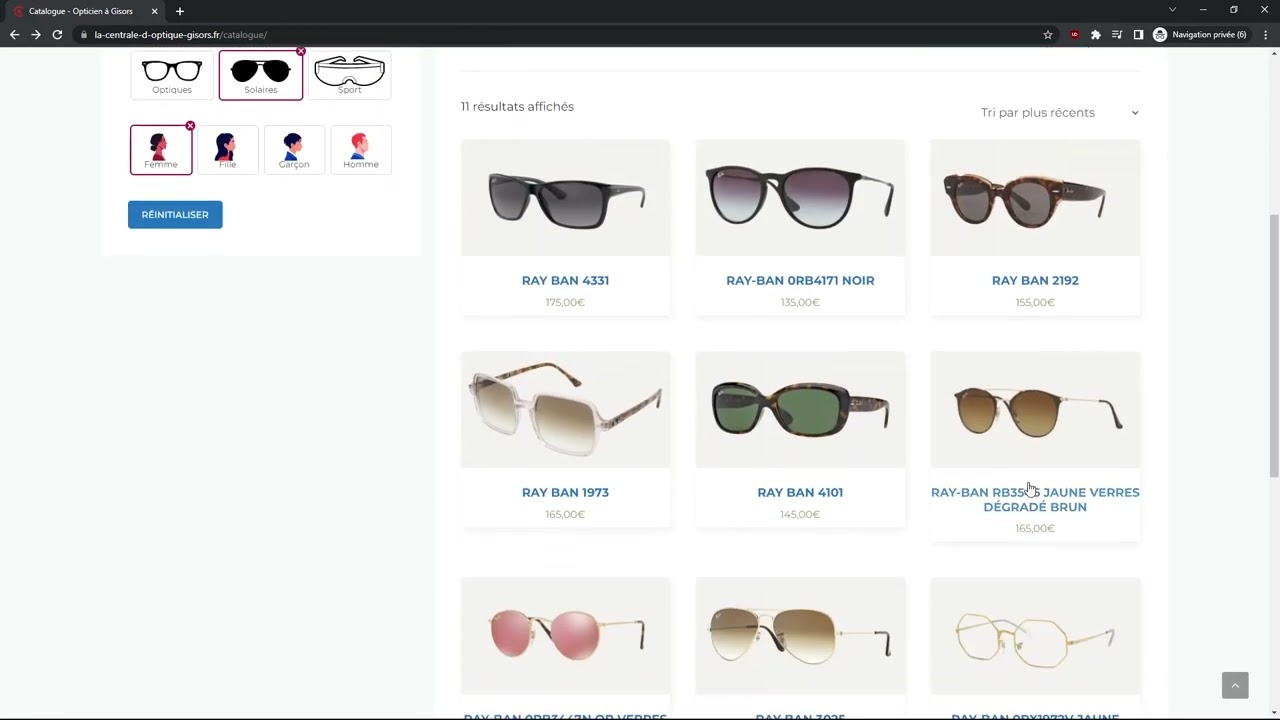Click the gold octagonal clear glasses image
The width and height of the screenshot is (1280, 720).
pyautogui.click(x=1035, y=636)
